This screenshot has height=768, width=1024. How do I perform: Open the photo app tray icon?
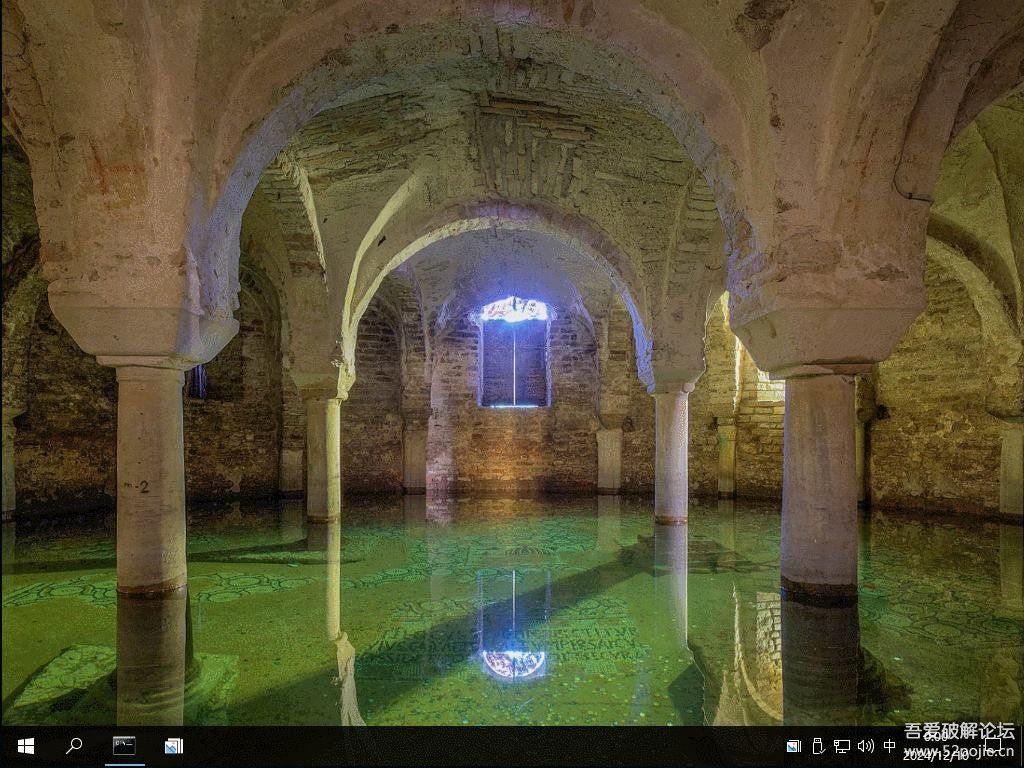793,746
